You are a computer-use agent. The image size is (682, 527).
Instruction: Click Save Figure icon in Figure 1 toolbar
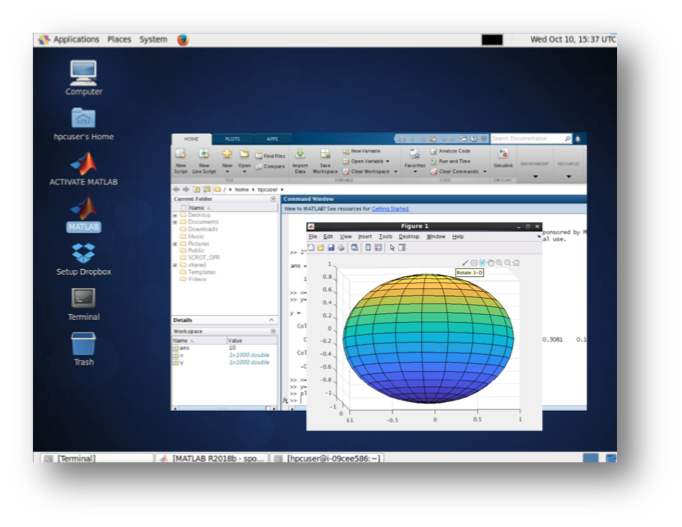tap(331, 247)
